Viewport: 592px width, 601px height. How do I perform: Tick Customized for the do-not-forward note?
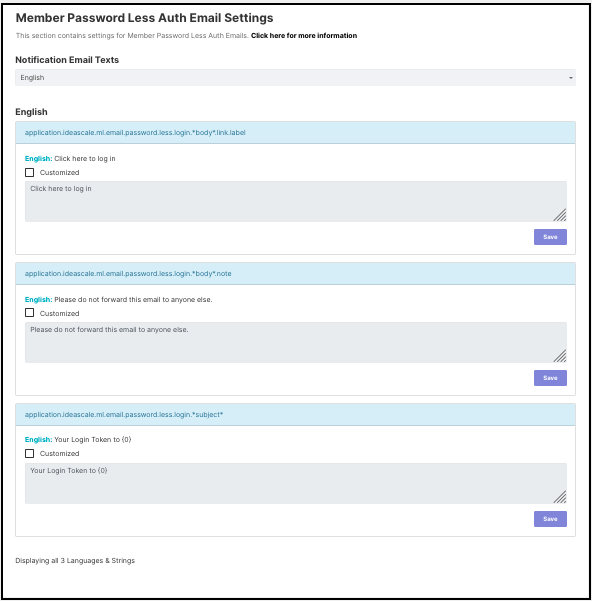tap(30, 313)
